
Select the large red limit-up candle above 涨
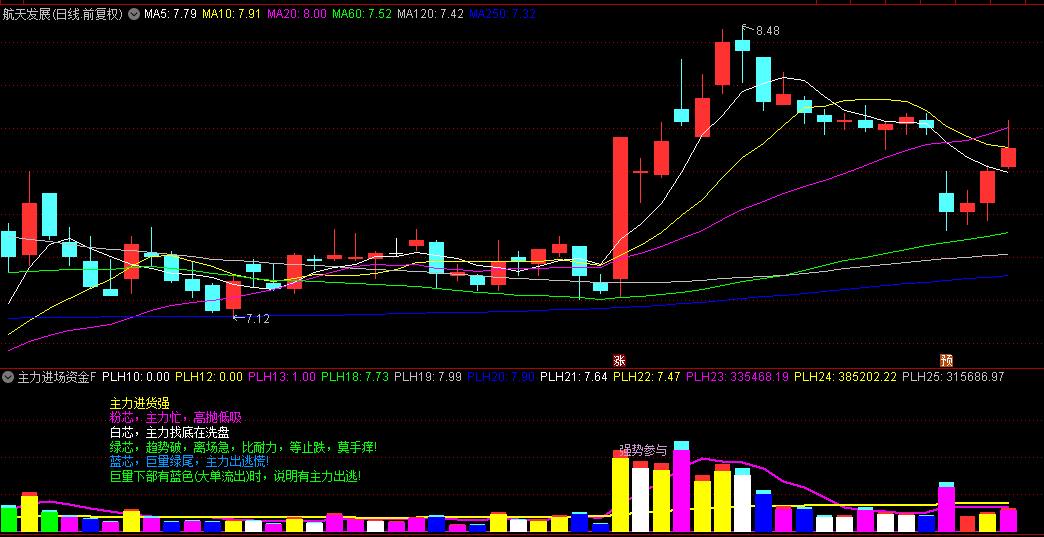pyautogui.click(x=620, y=208)
